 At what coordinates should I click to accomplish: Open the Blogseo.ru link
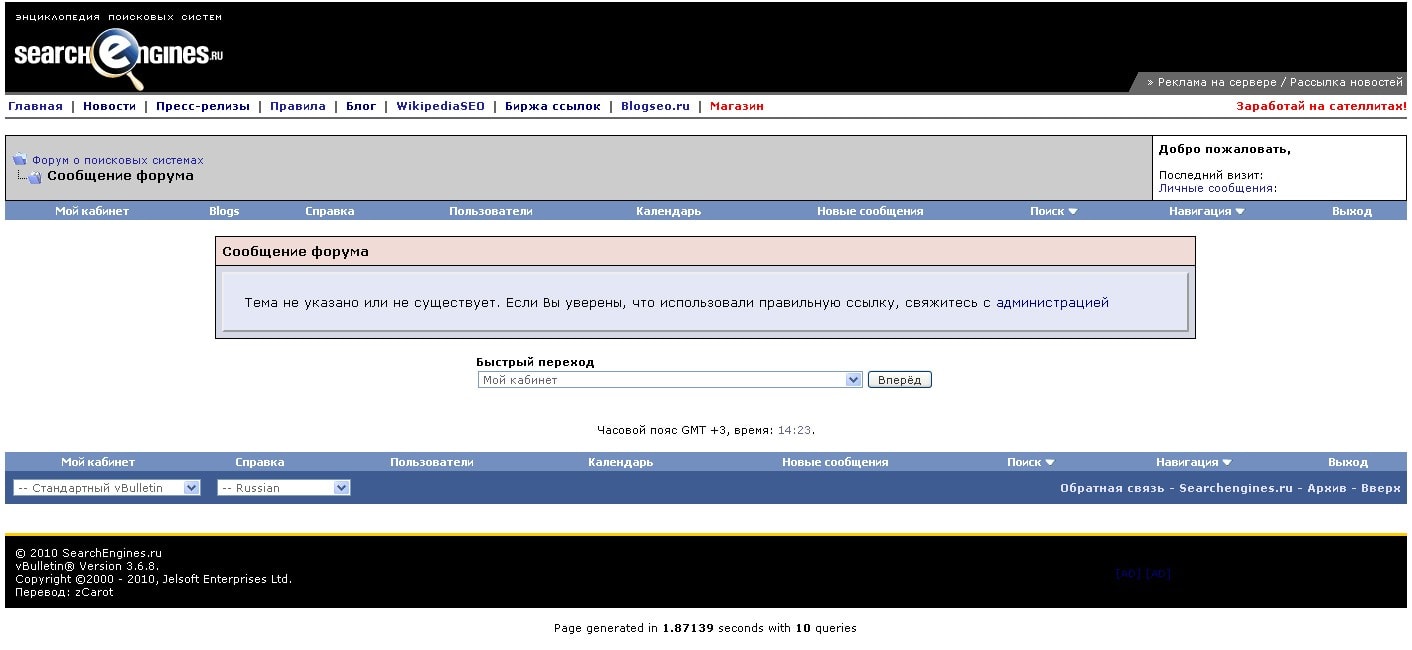[655, 106]
